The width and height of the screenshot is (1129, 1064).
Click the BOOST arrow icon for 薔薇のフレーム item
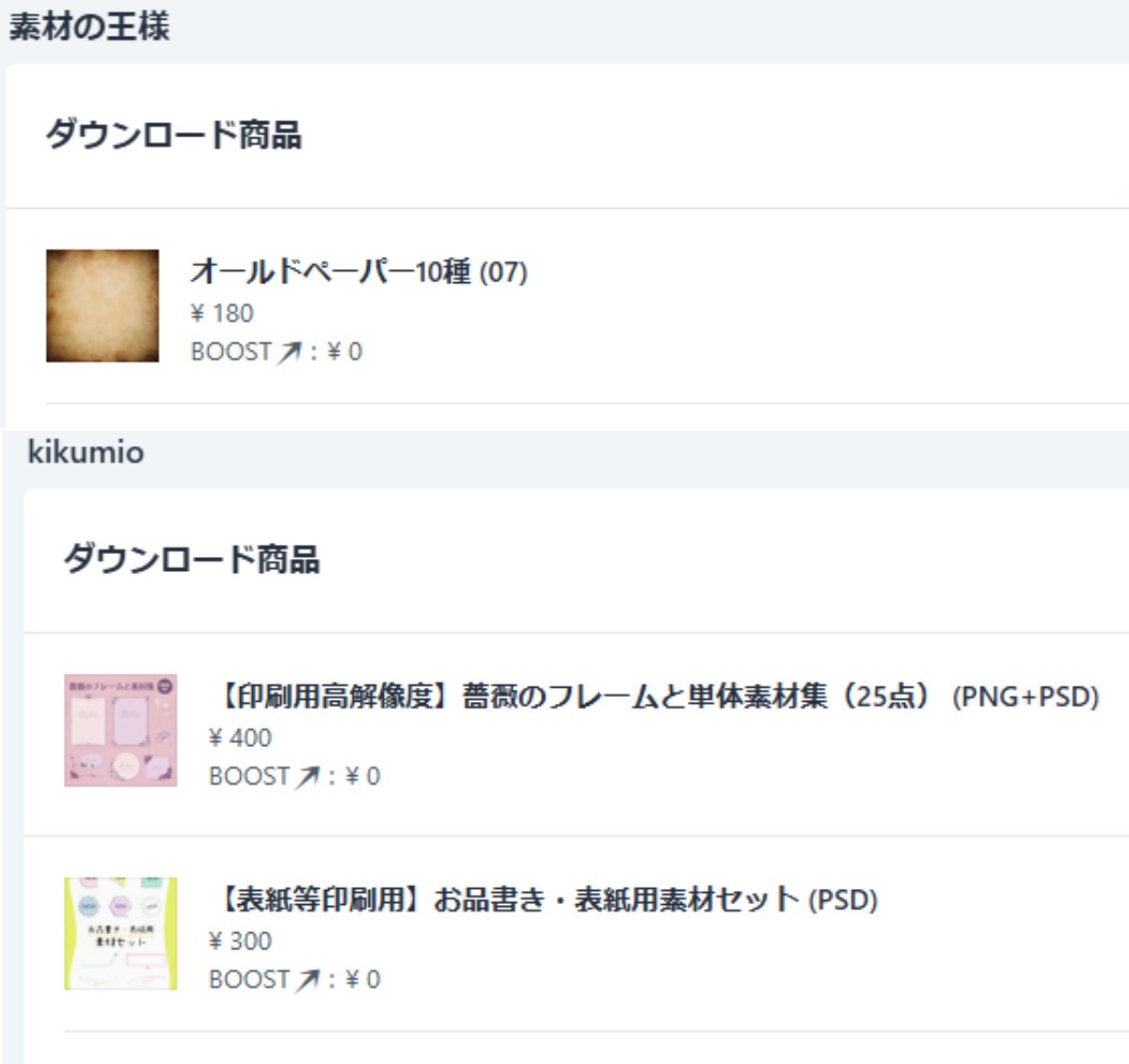[307, 777]
